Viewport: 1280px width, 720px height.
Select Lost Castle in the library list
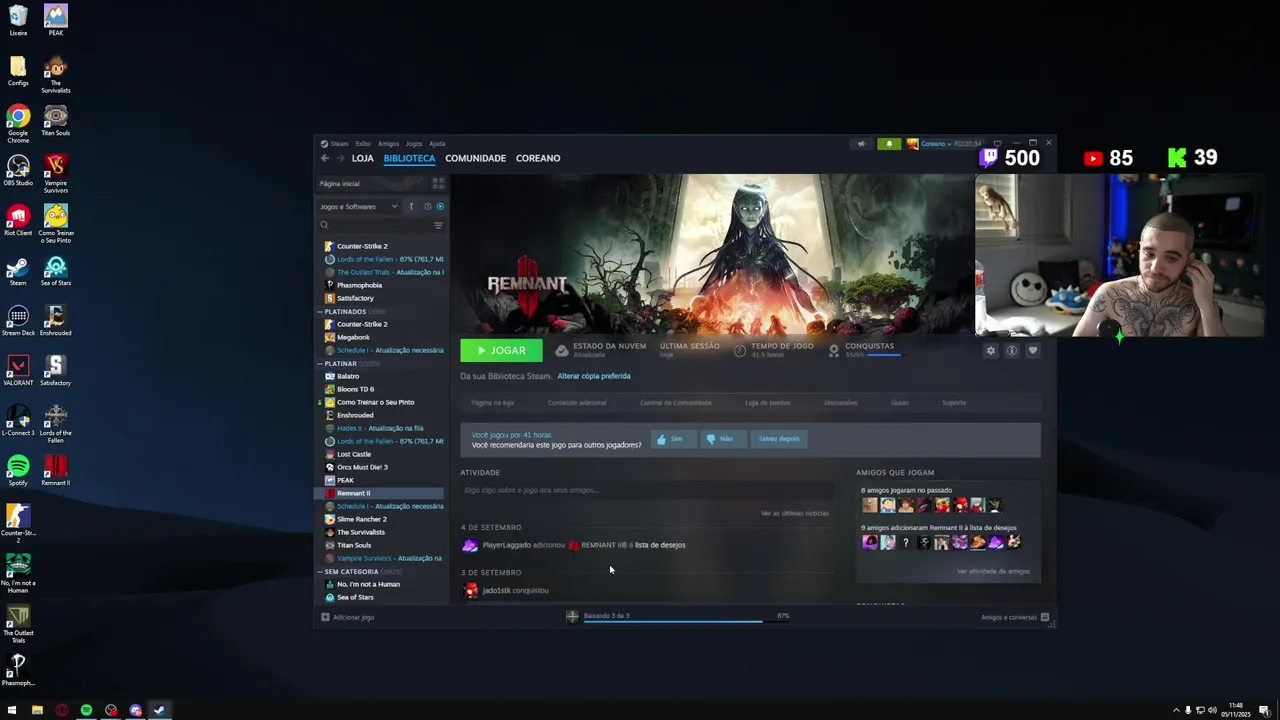click(x=354, y=454)
